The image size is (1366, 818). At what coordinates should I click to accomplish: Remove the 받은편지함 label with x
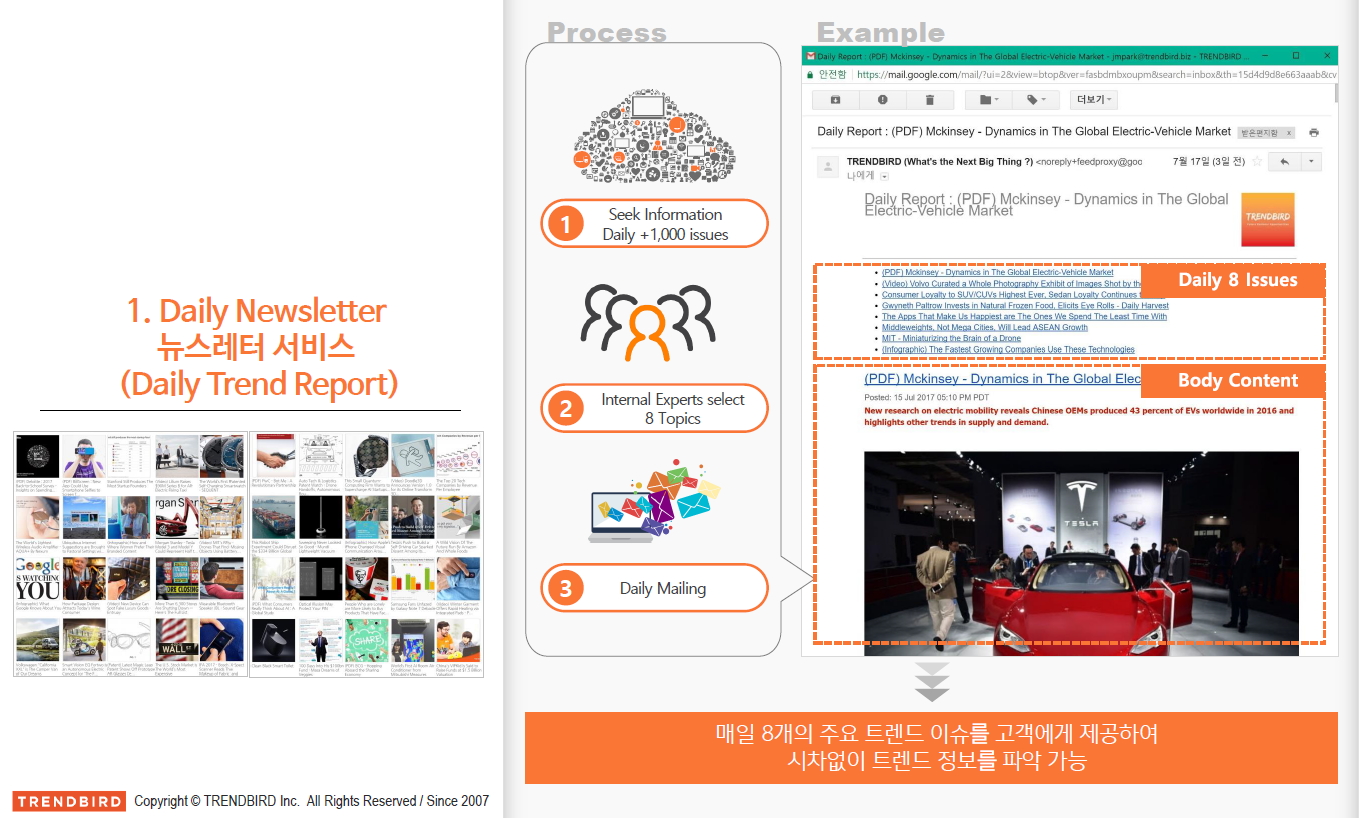coord(1288,133)
